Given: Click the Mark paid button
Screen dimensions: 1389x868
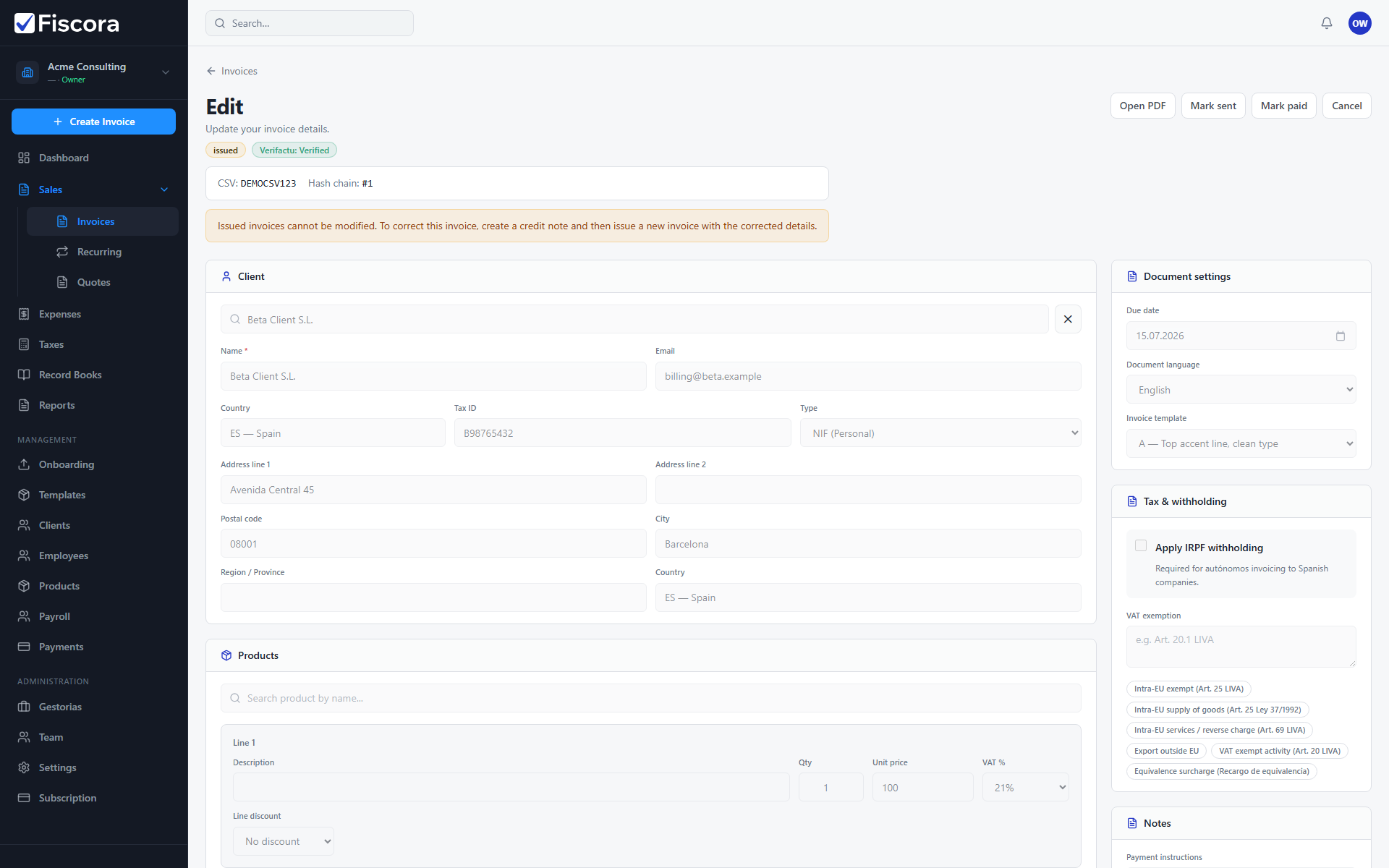Looking at the screenshot, I should pyautogui.click(x=1283, y=106).
